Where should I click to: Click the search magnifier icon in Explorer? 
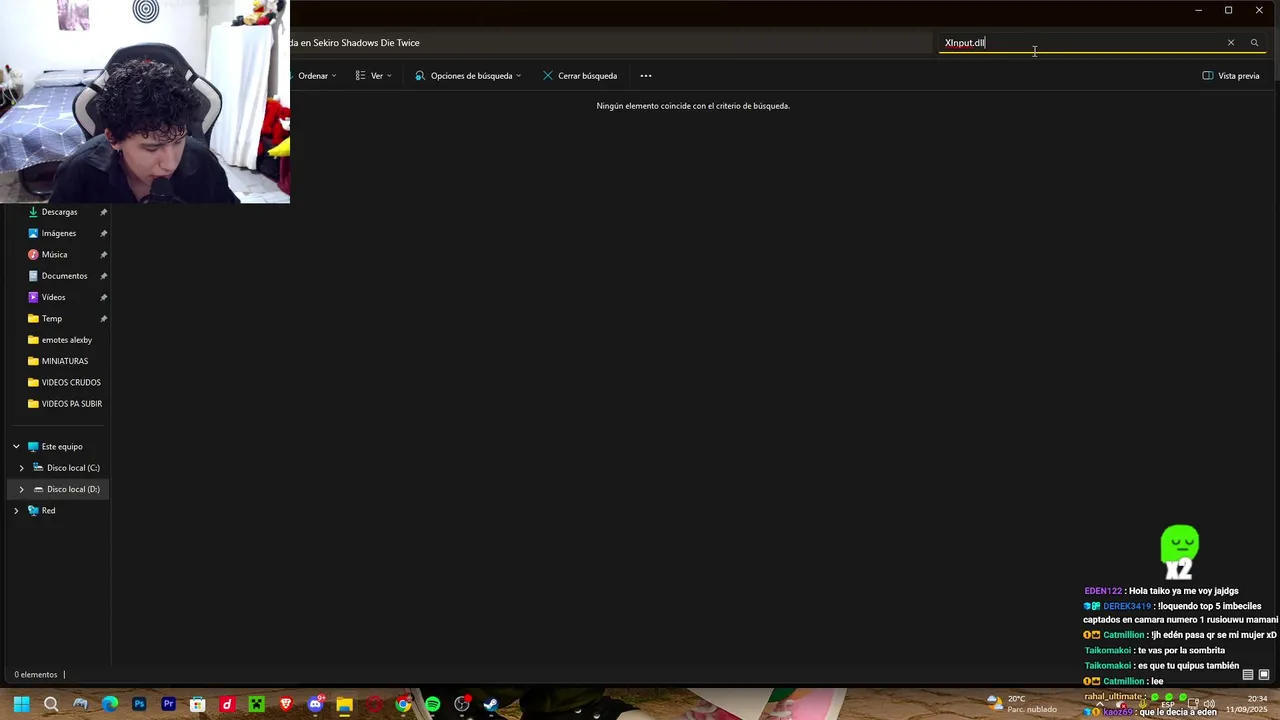[x=1254, y=43]
